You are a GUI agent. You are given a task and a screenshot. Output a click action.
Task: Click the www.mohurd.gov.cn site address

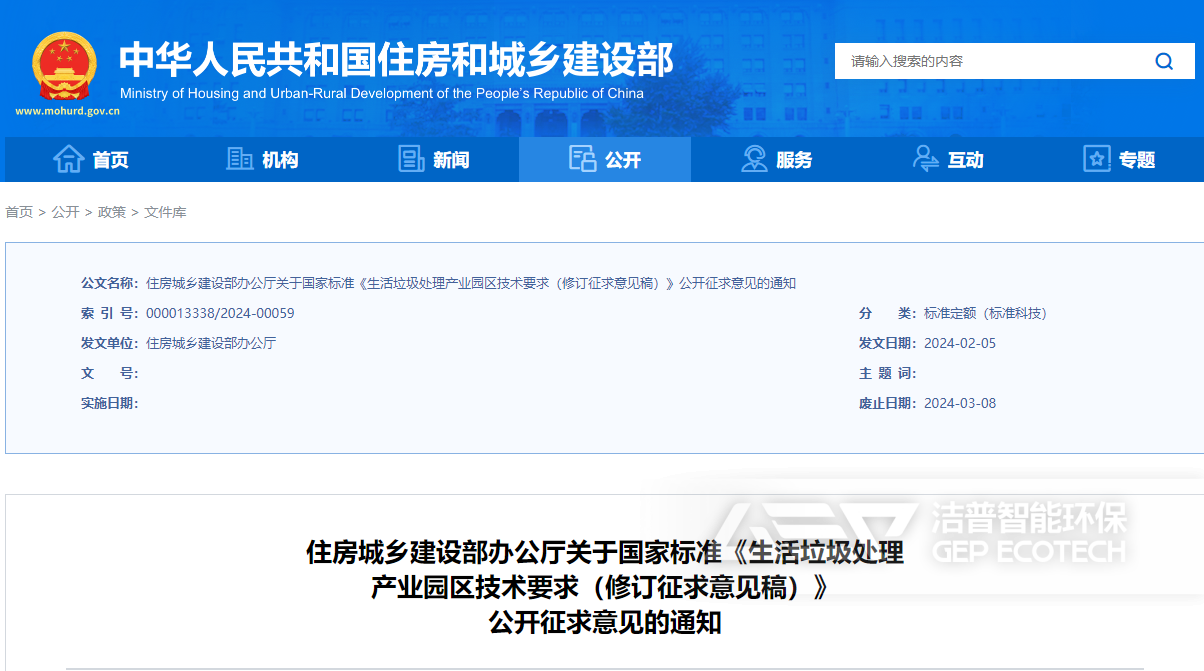point(67,111)
